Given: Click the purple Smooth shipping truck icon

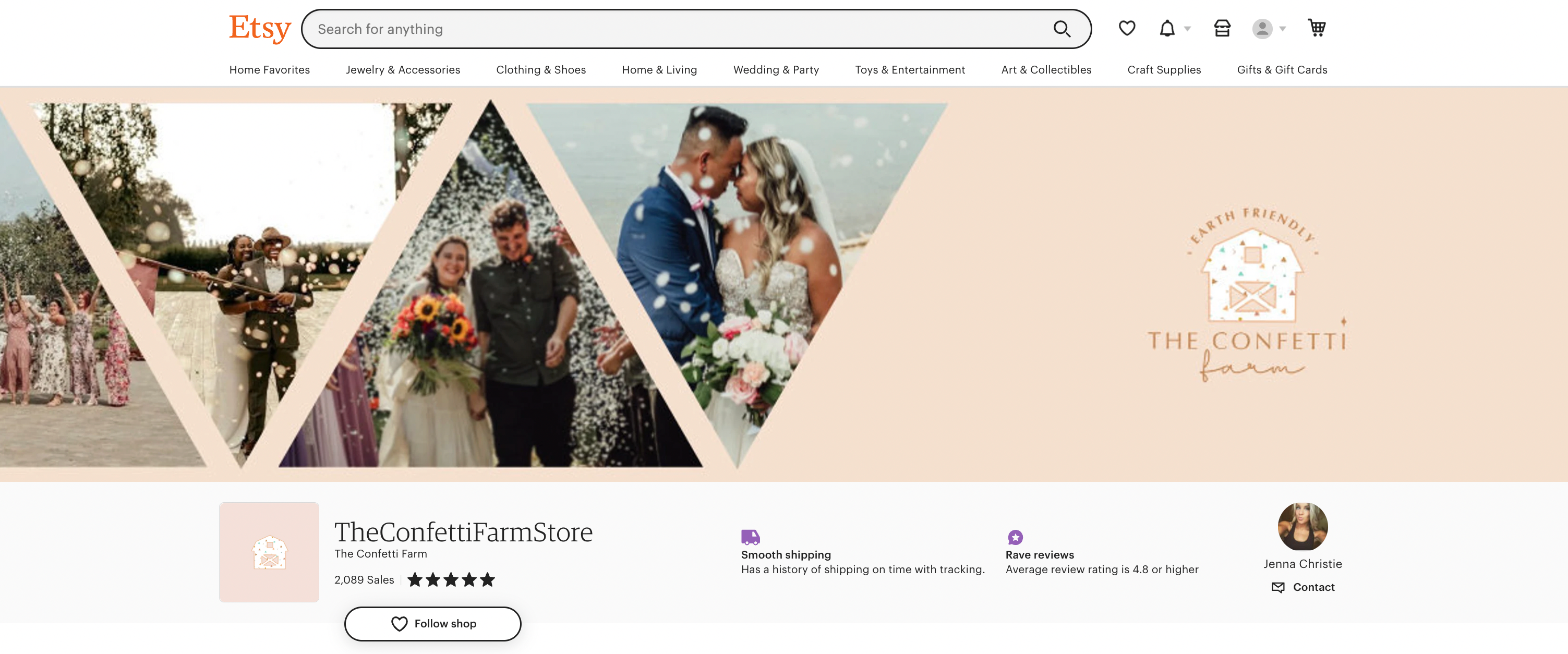Looking at the screenshot, I should click(x=750, y=537).
